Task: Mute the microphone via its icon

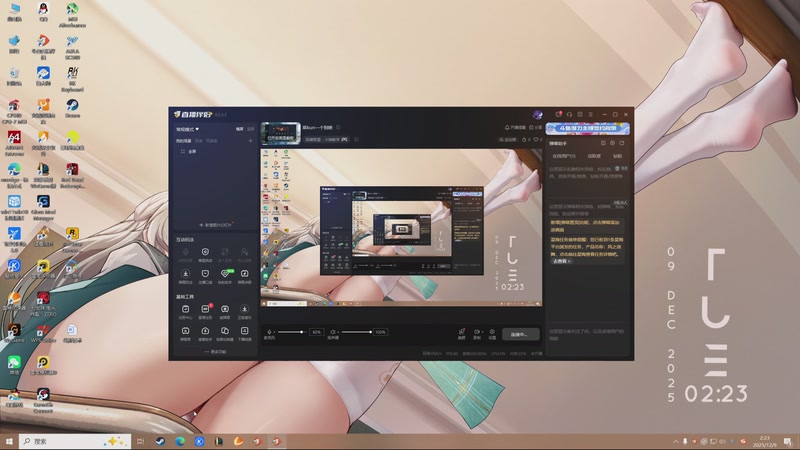Action: coord(269,332)
